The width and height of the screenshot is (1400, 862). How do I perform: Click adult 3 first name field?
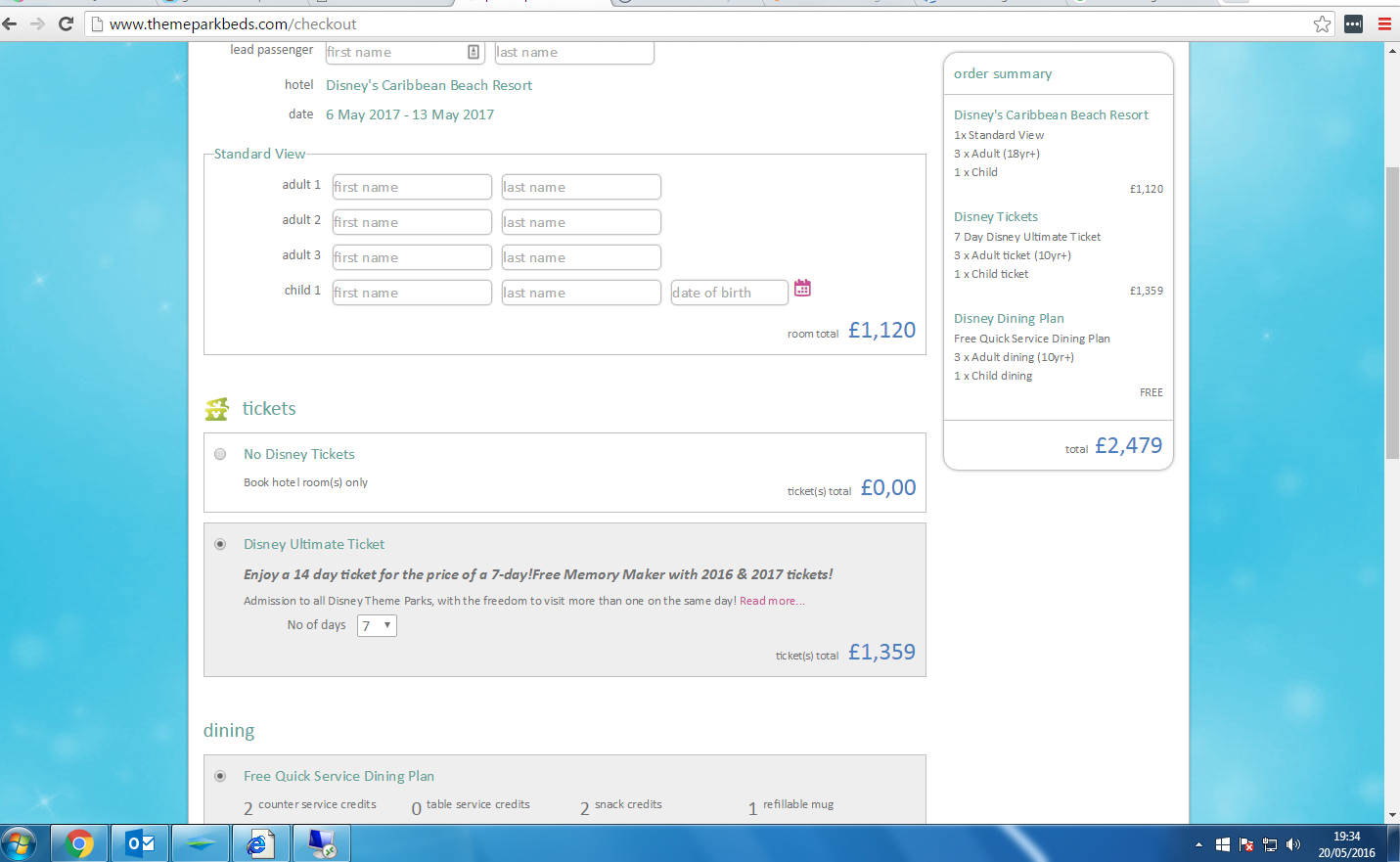click(412, 257)
